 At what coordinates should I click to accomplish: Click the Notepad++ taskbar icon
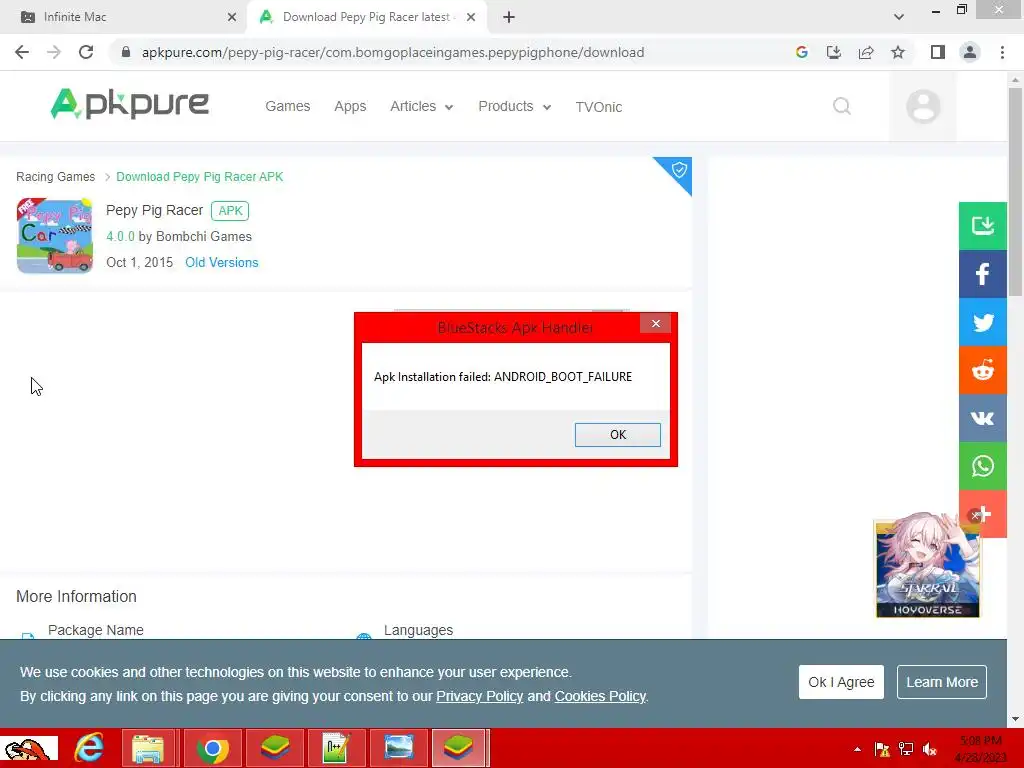click(336, 748)
